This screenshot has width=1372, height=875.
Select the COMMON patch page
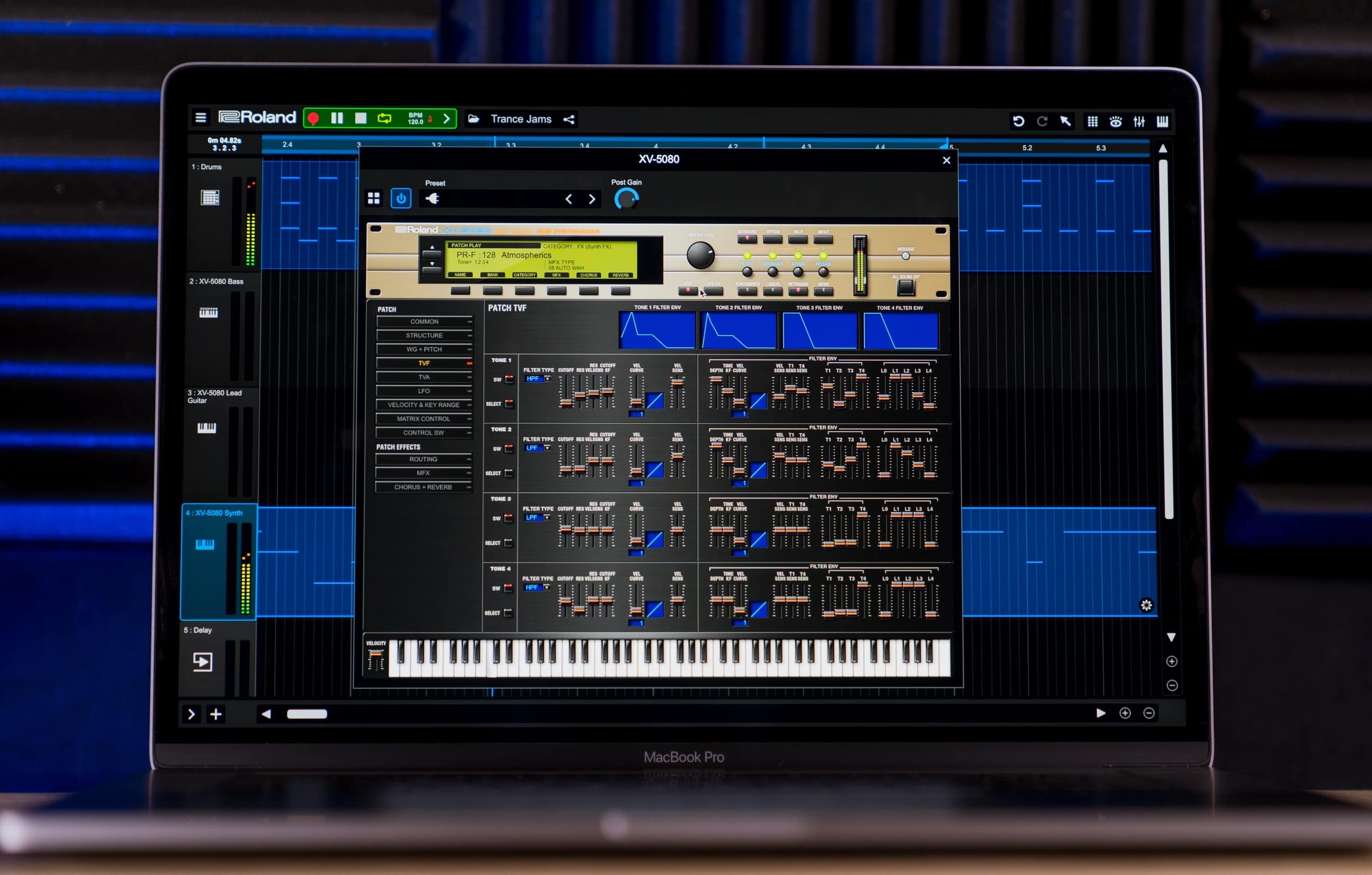pyautogui.click(x=424, y=322)
